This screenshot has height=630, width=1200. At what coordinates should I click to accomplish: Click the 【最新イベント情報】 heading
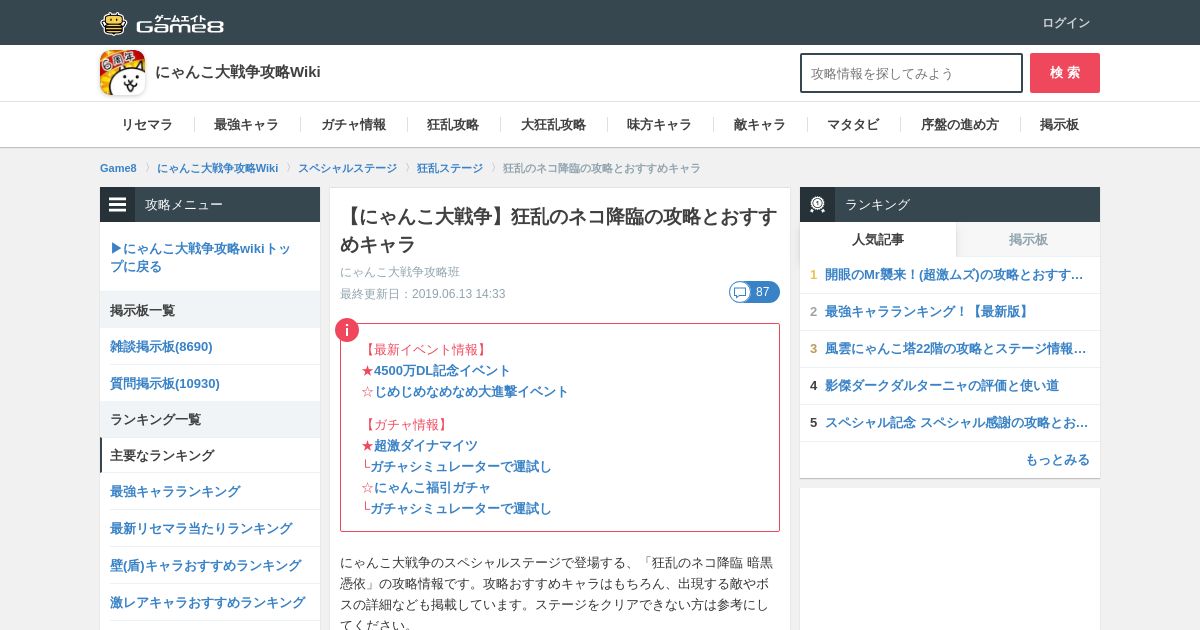point(425,349)
